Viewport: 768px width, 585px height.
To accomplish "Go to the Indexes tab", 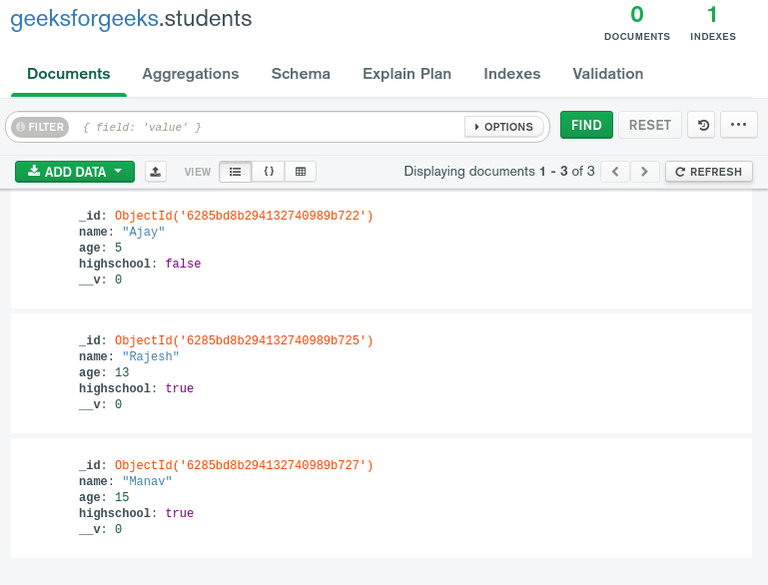I will pos(512,74).
